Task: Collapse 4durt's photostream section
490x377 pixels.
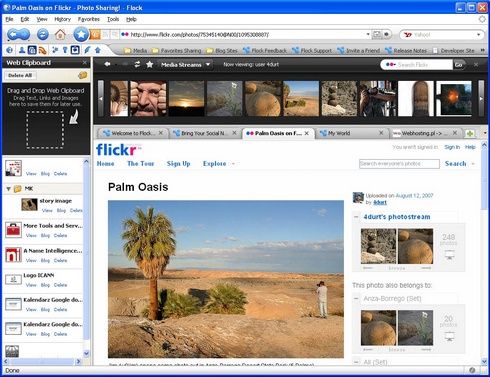Action: coord(356,217)
